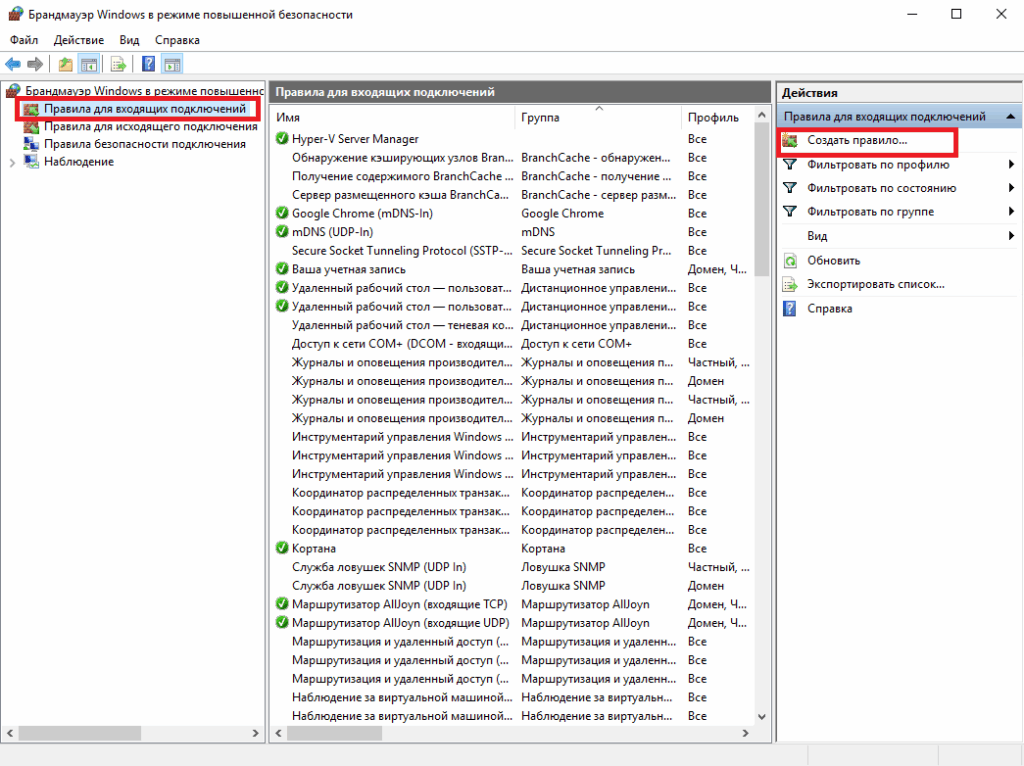Click the Back arrow toolbar icon

(x=14, y=64)
